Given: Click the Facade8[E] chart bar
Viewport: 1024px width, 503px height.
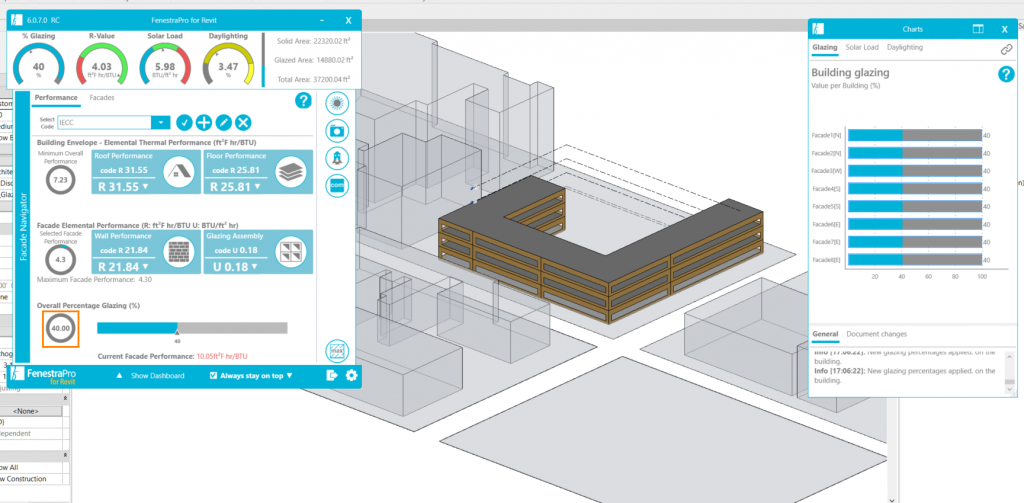Looking at the screenshot, I should pos(915,259).
